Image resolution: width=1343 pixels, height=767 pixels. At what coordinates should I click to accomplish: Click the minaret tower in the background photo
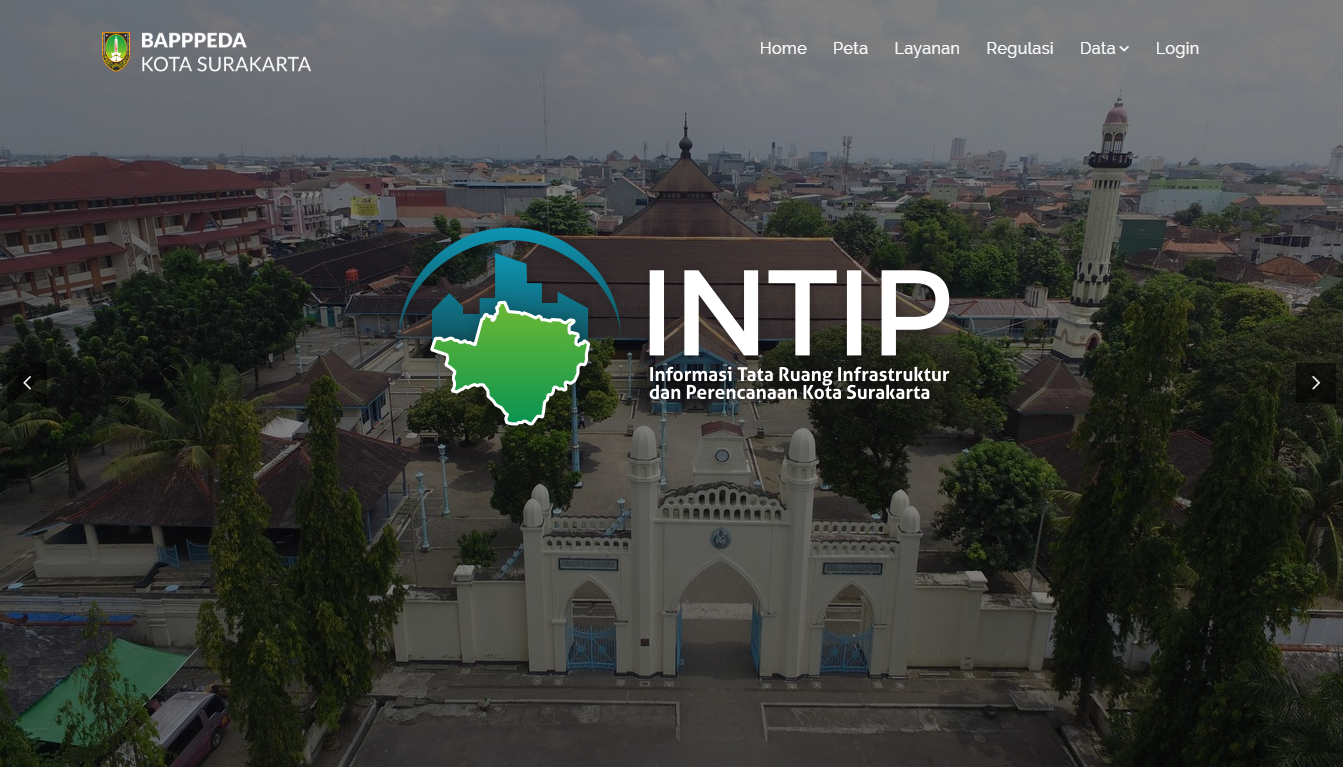(1098, 228)
